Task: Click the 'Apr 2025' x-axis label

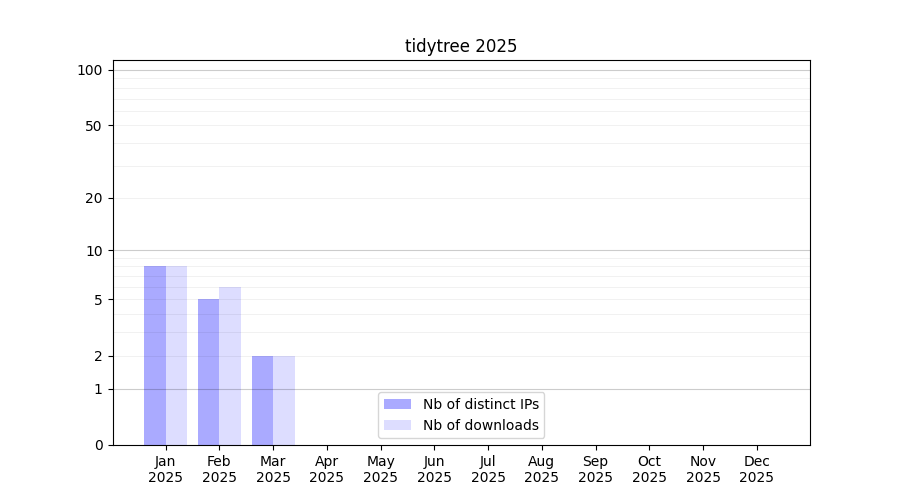Action: (327, 469)
